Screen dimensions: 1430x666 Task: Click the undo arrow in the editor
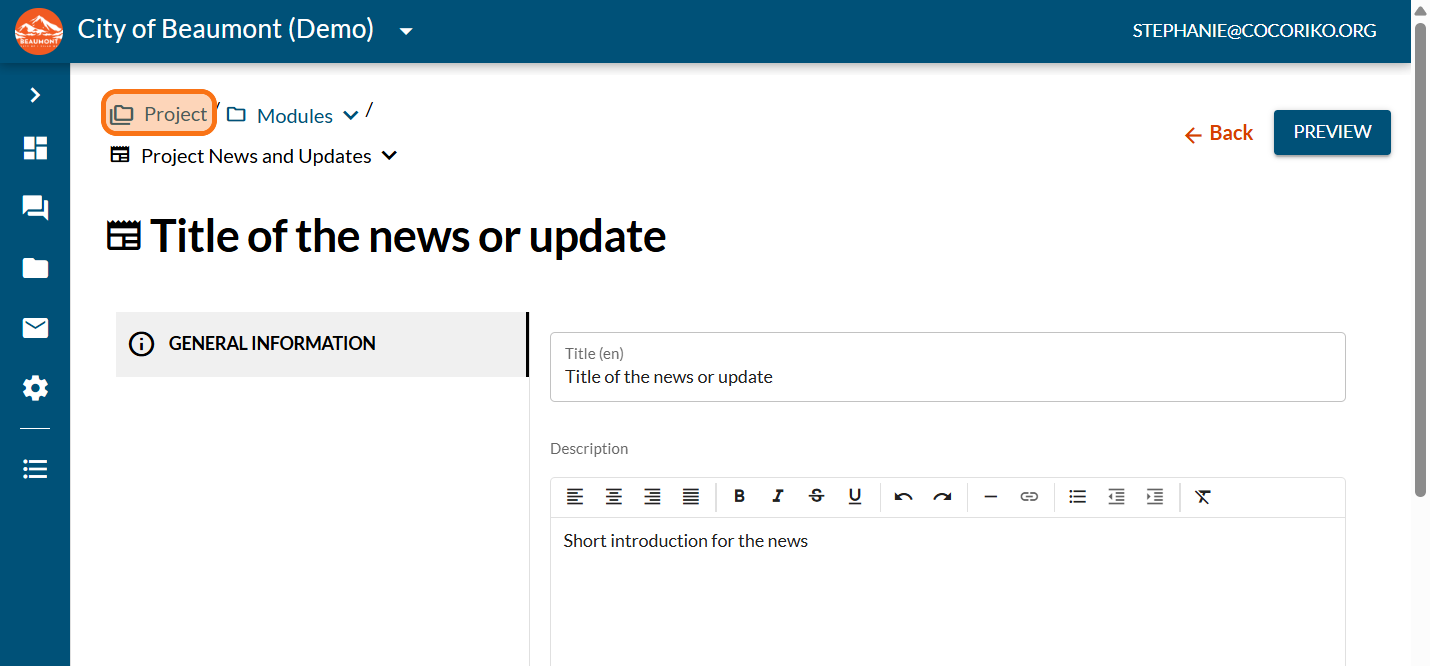coord(903,496)
